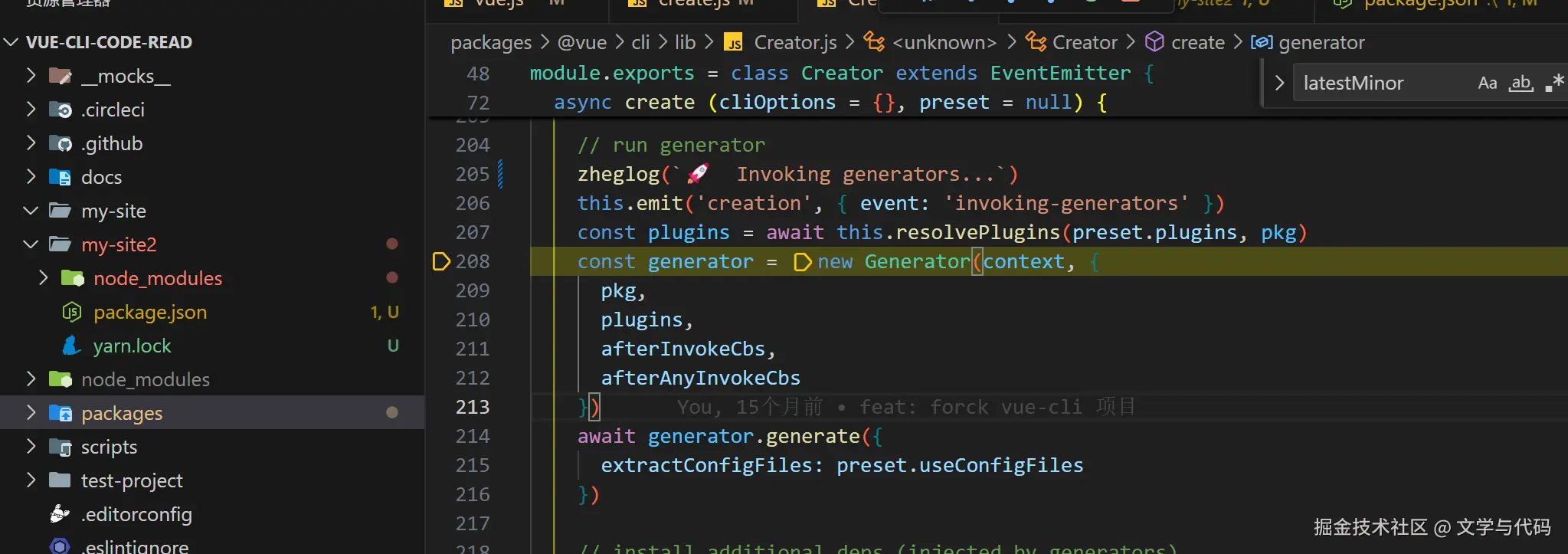Expand the packages folder chevron
This screenshot has height=554, width=1568.
coord(31,412)
